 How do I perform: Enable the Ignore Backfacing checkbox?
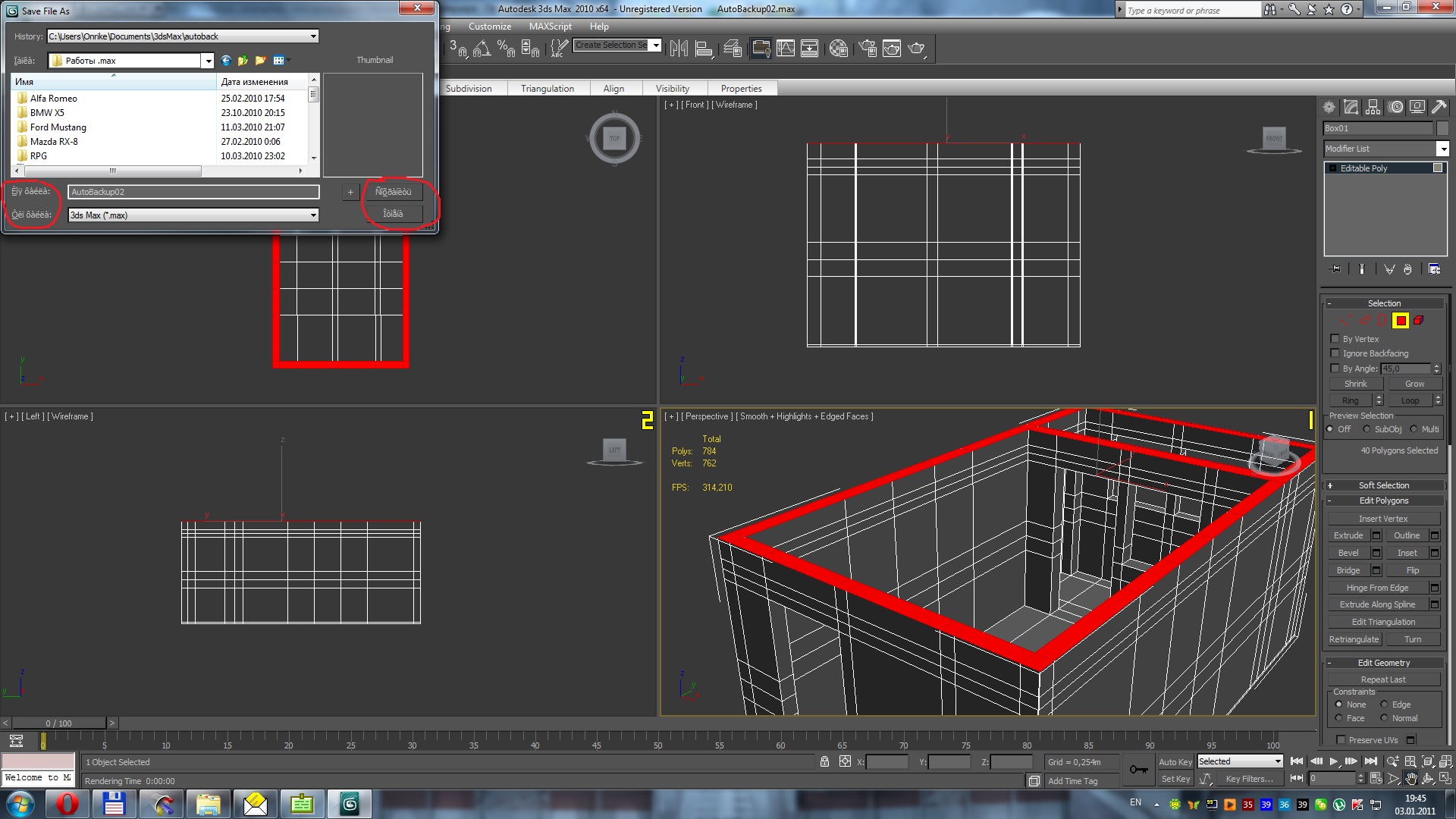pyautogui.click(x=1335, y=353)
